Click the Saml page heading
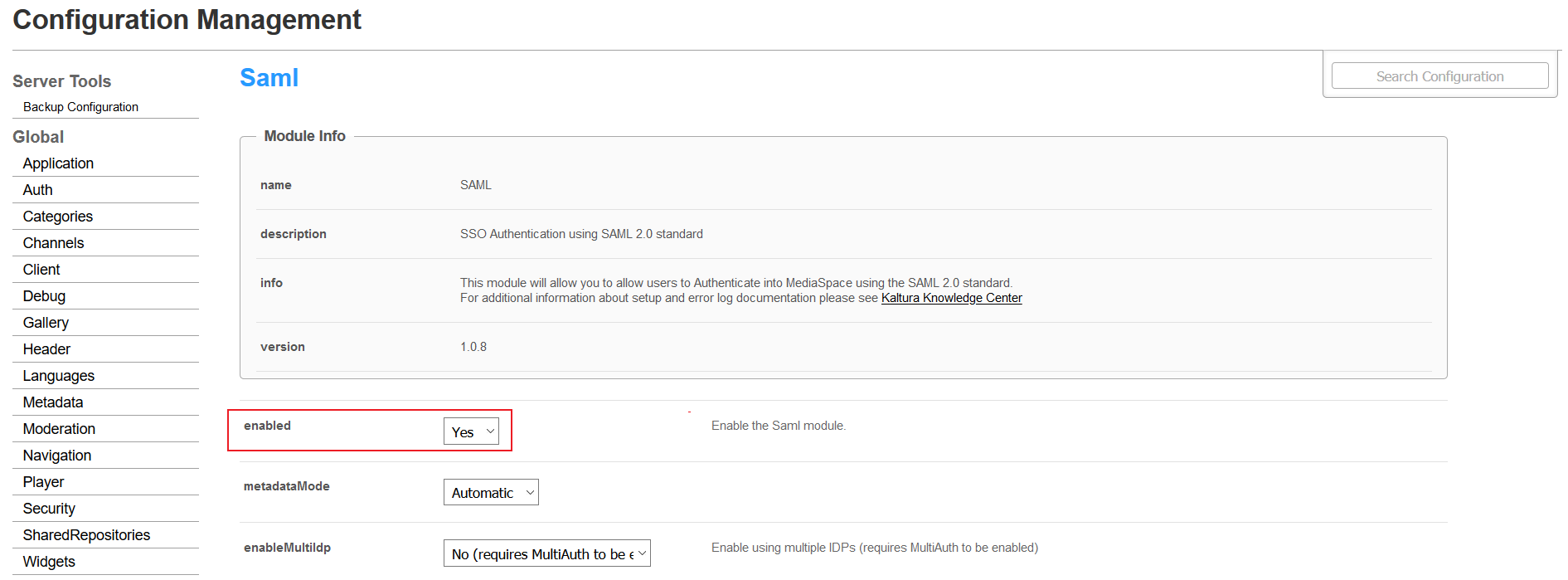The image size is (1568, 580). tap(269, 78)
